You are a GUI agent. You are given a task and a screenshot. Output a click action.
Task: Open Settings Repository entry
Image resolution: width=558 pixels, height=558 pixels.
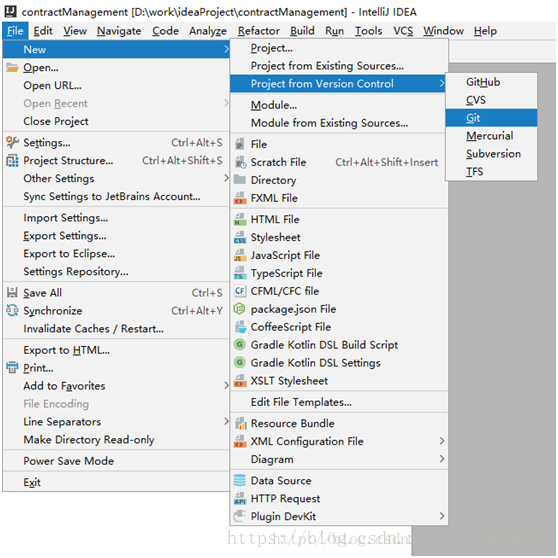click(116, 272)
